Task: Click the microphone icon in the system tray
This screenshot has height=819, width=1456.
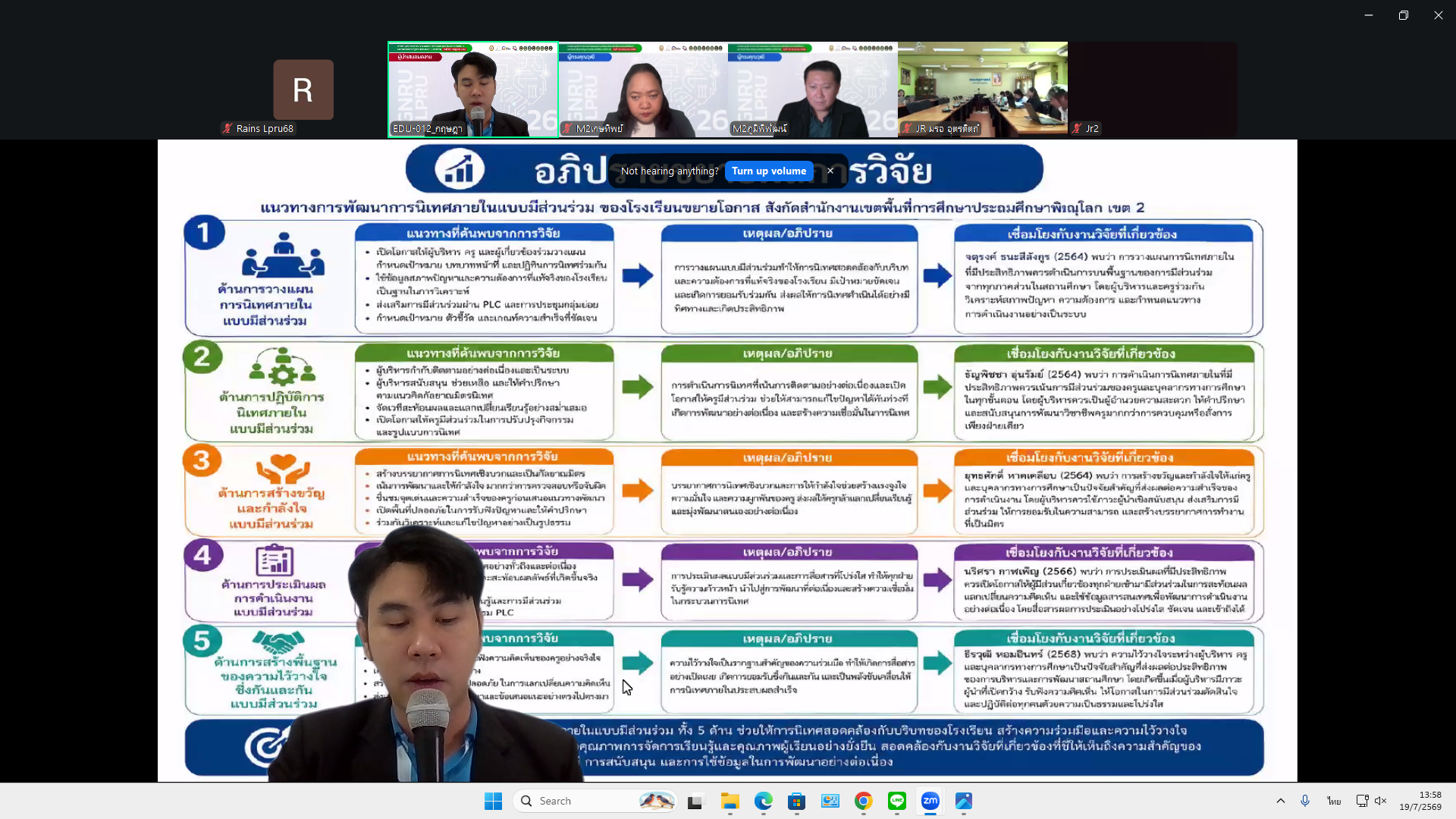Action: (x=1305, y=801)
